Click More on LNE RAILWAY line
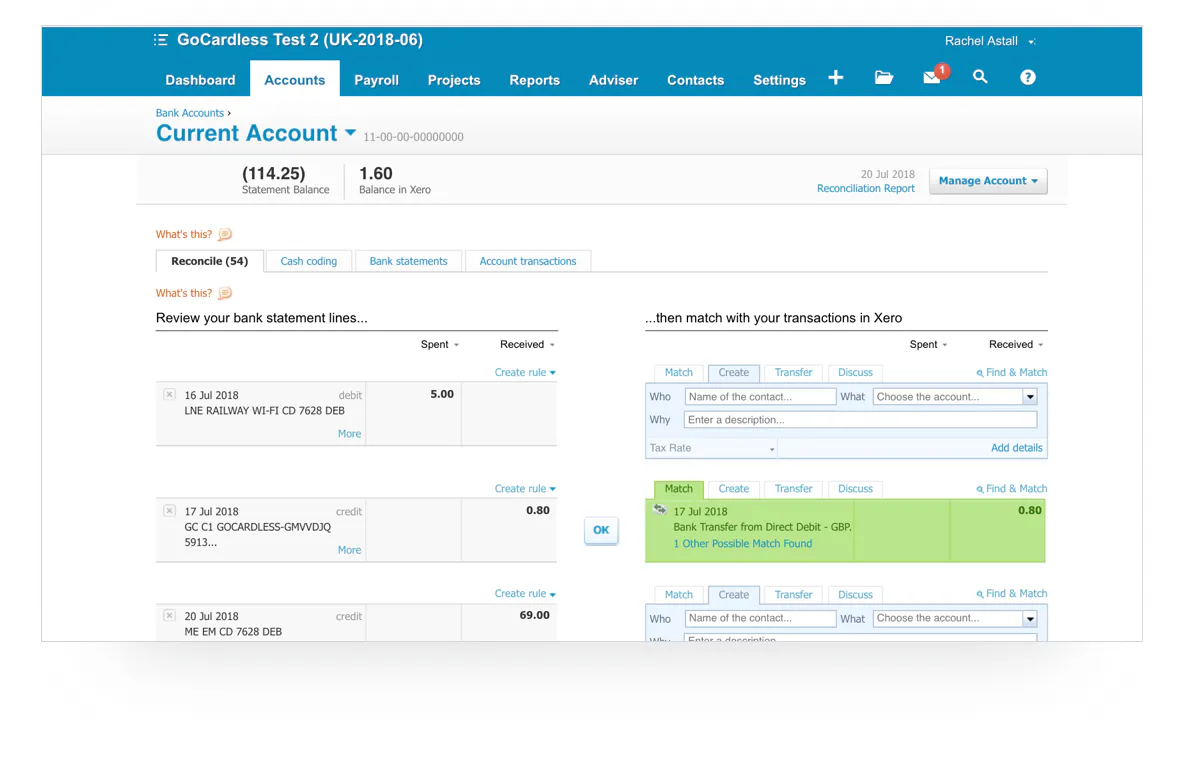Viewport: 1184px width, 781px height. 350,434
